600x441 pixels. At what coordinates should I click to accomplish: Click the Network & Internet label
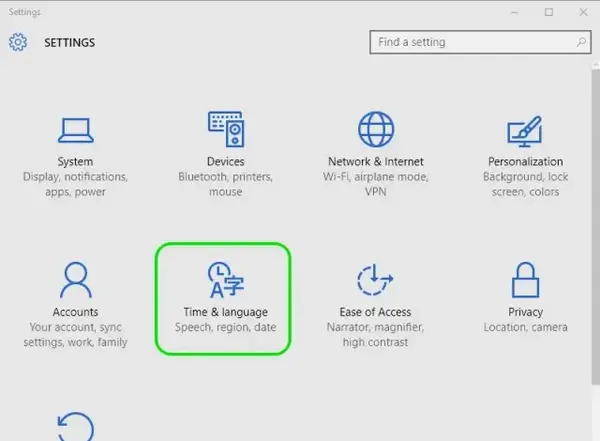pyautogui.click(x=376, y=162)
